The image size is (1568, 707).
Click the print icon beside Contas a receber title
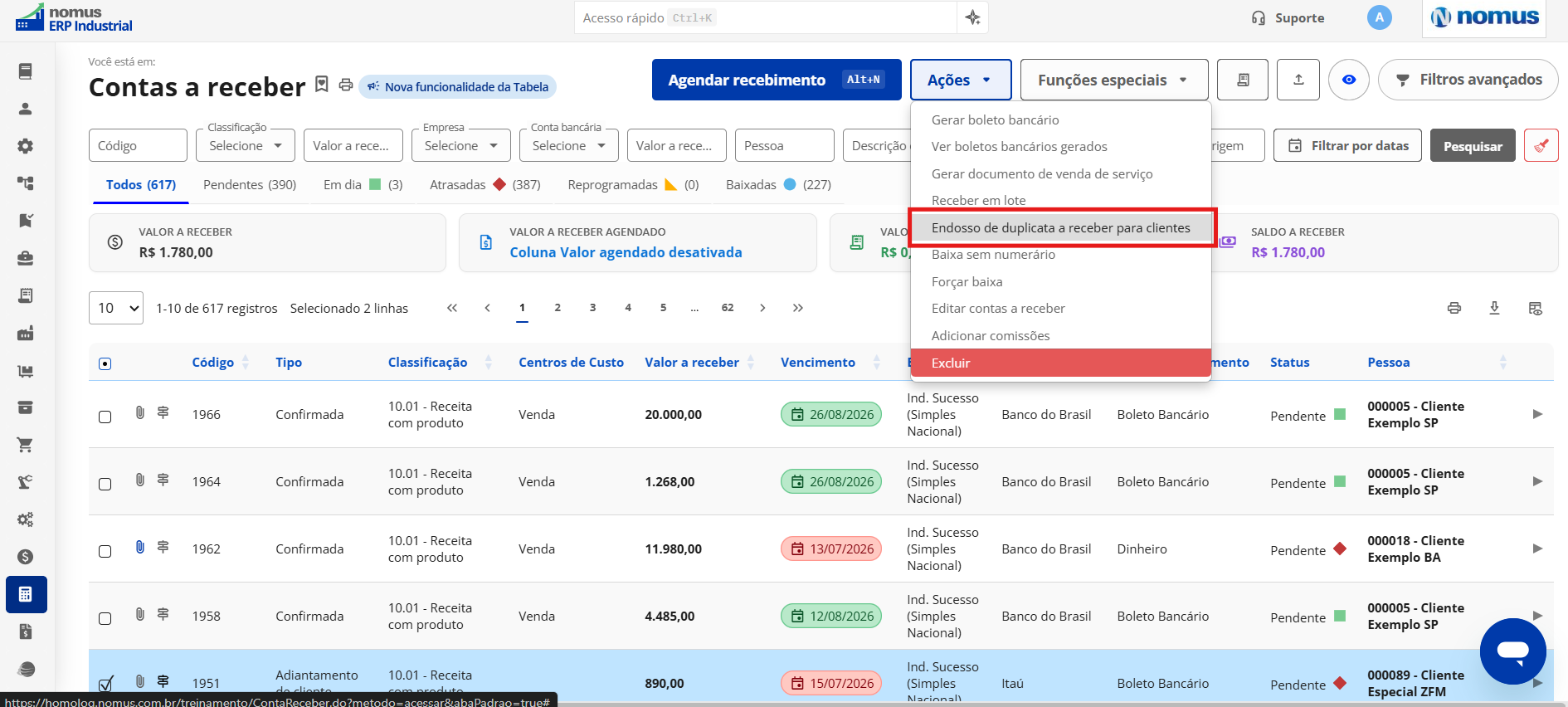pyautogui.click(x=346, y=85)
